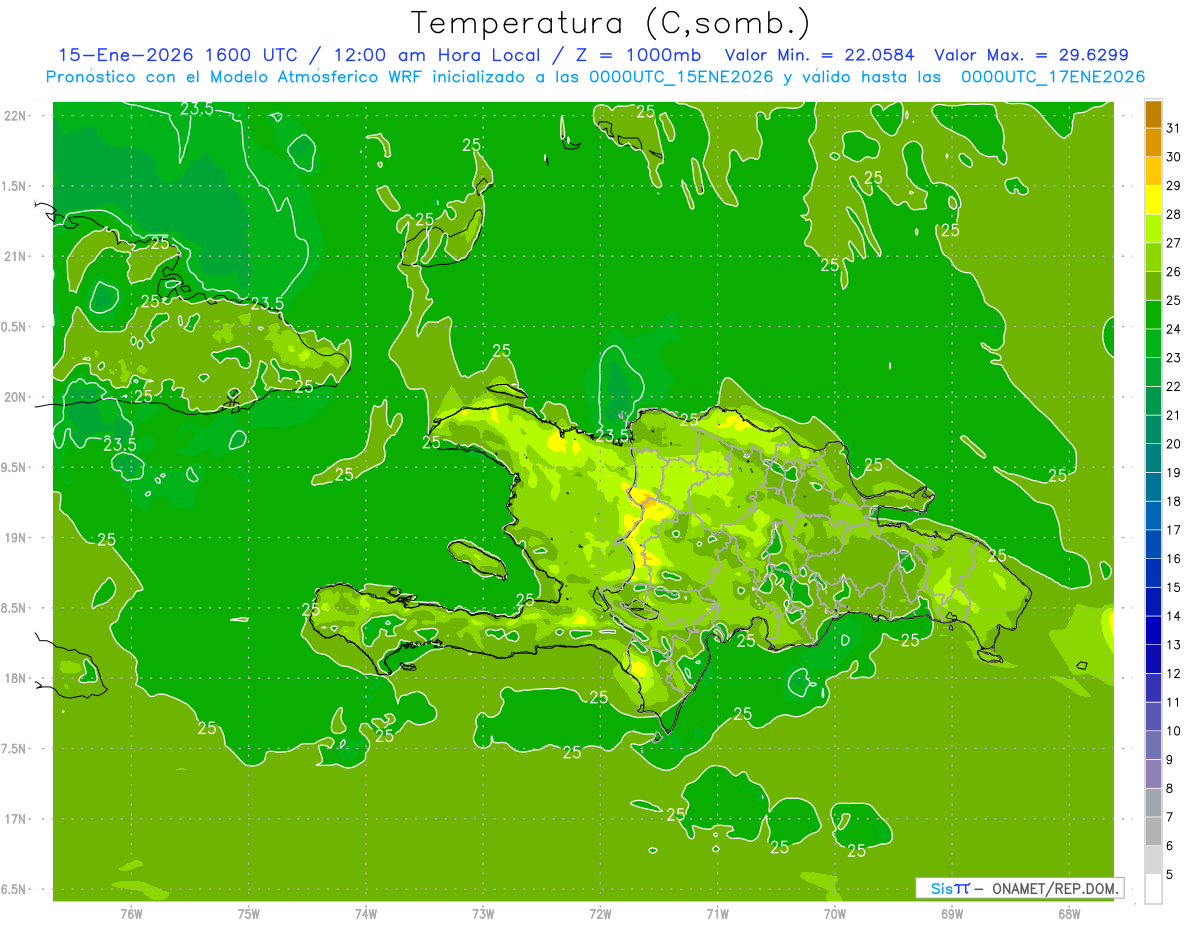Click the 7.5N latitude axis label
The width and height of the screenshot is (1200, 927).
15,749
